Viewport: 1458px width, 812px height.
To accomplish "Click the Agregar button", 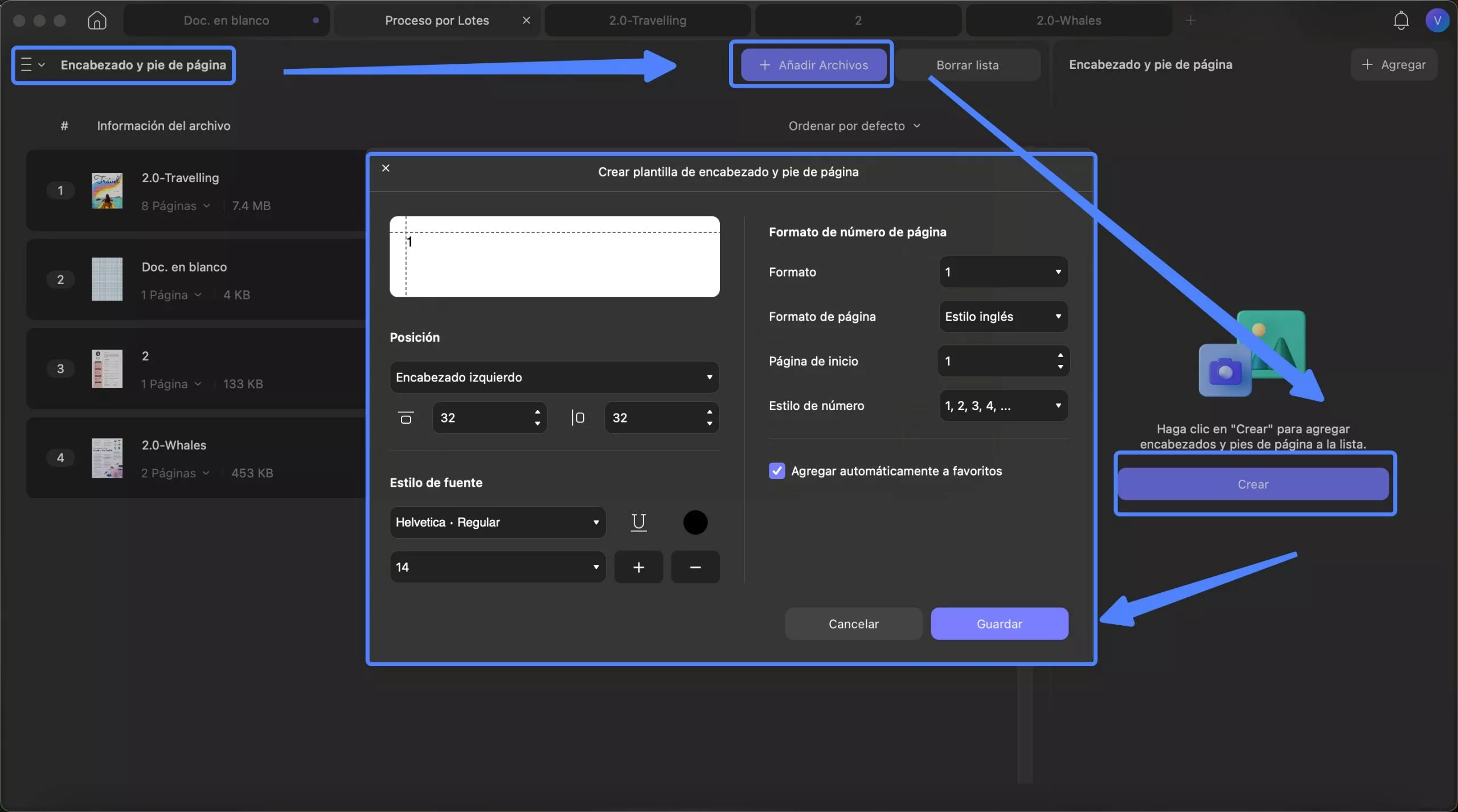I will 1394,64.
